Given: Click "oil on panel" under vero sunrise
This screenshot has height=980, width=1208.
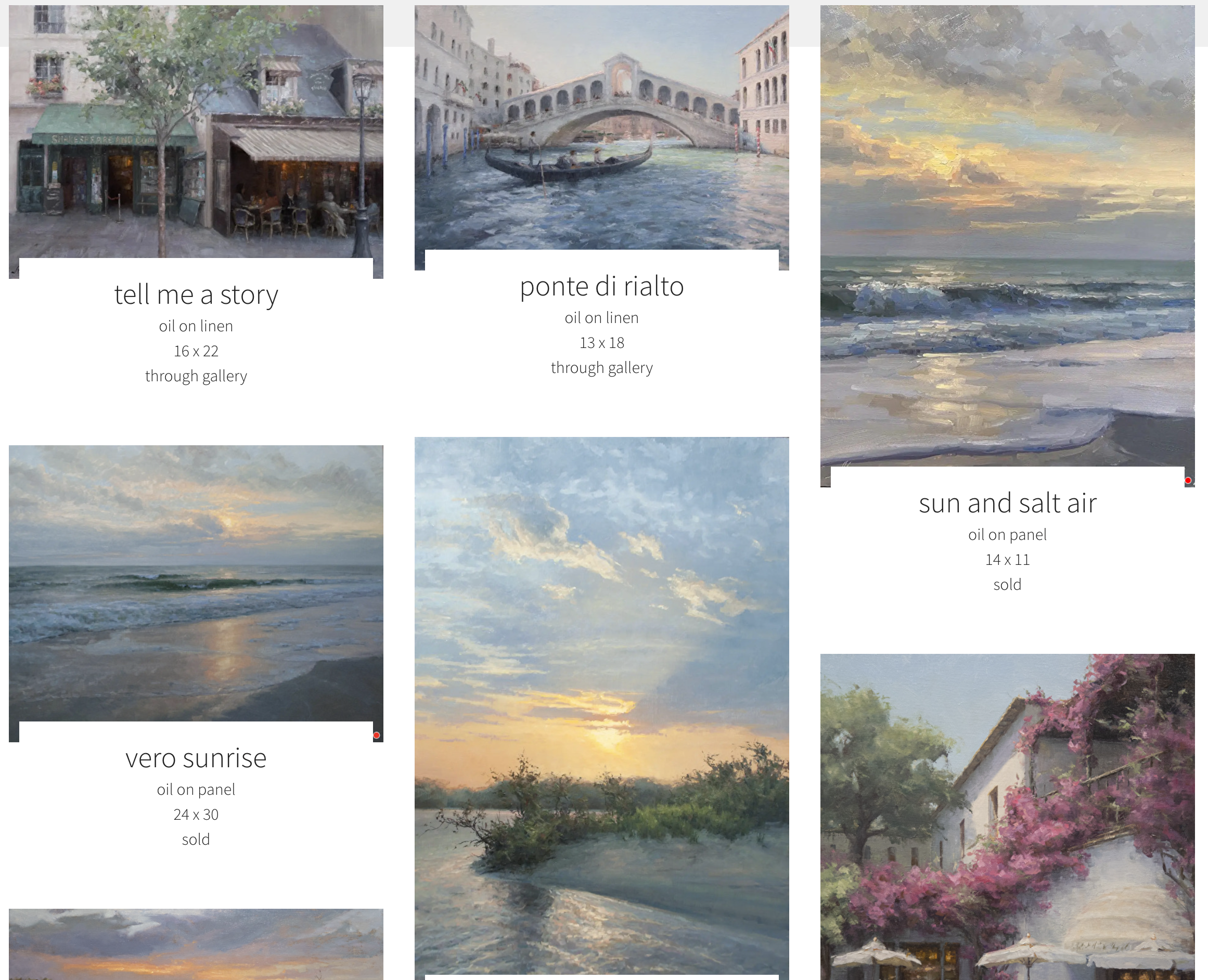Looking at the screenshot, I should point(196,790).
